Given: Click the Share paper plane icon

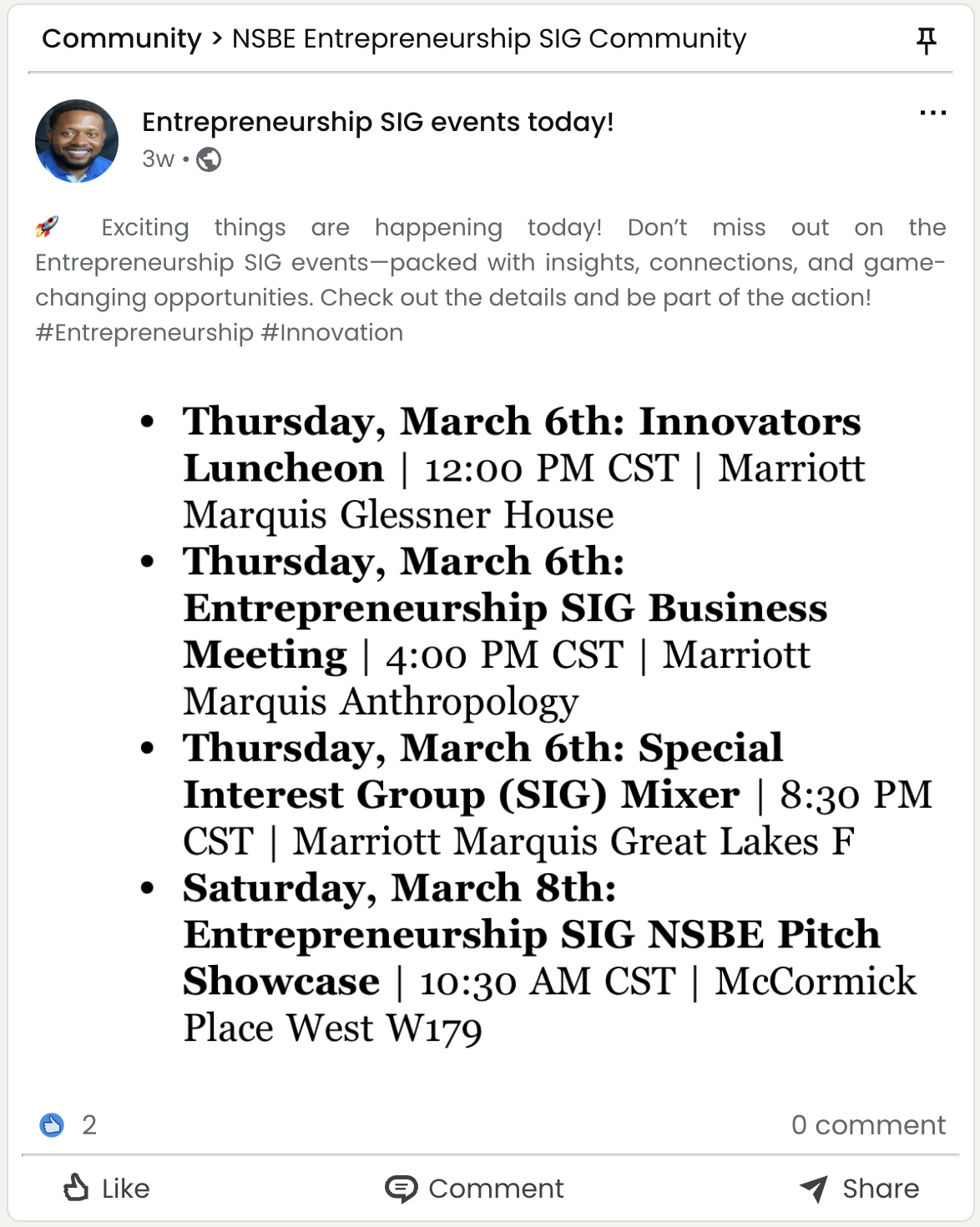Looking at the screenshot, I should click(813, 1188).
